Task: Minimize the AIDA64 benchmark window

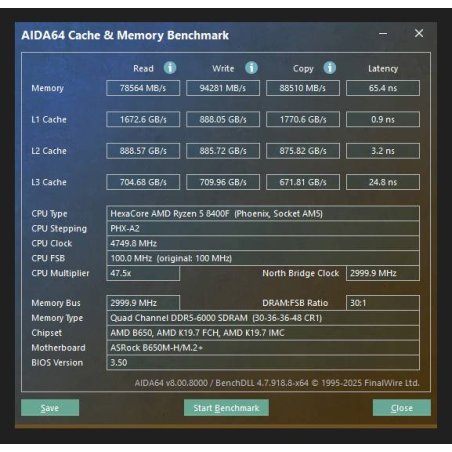Action: (383, 33)
